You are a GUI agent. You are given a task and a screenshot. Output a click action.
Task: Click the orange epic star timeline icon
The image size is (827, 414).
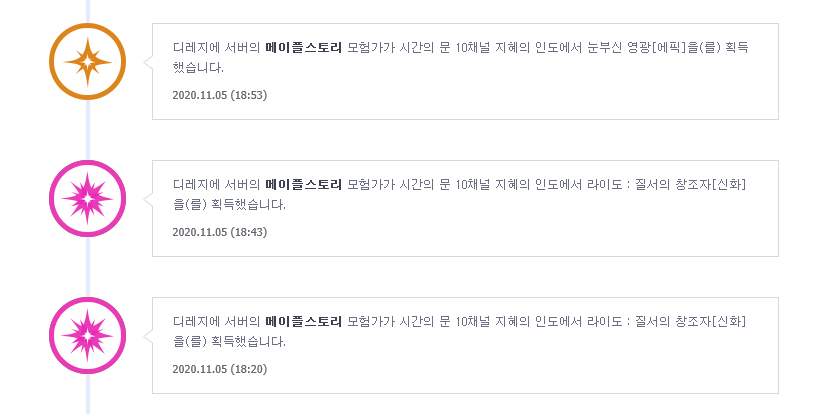point(88,62)
